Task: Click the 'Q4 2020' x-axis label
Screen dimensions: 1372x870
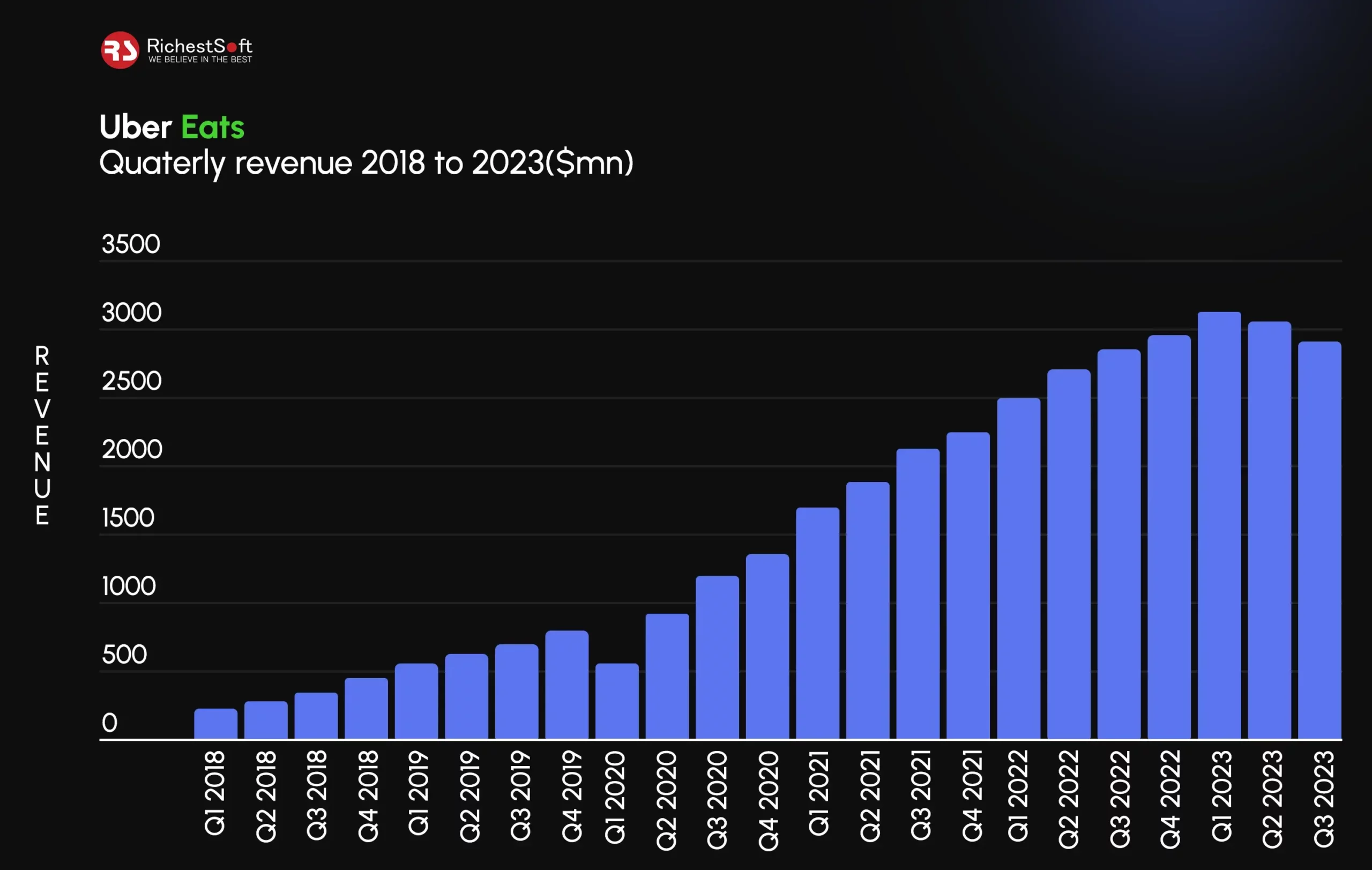Action: pyautogui.click(x=769, y=800)
